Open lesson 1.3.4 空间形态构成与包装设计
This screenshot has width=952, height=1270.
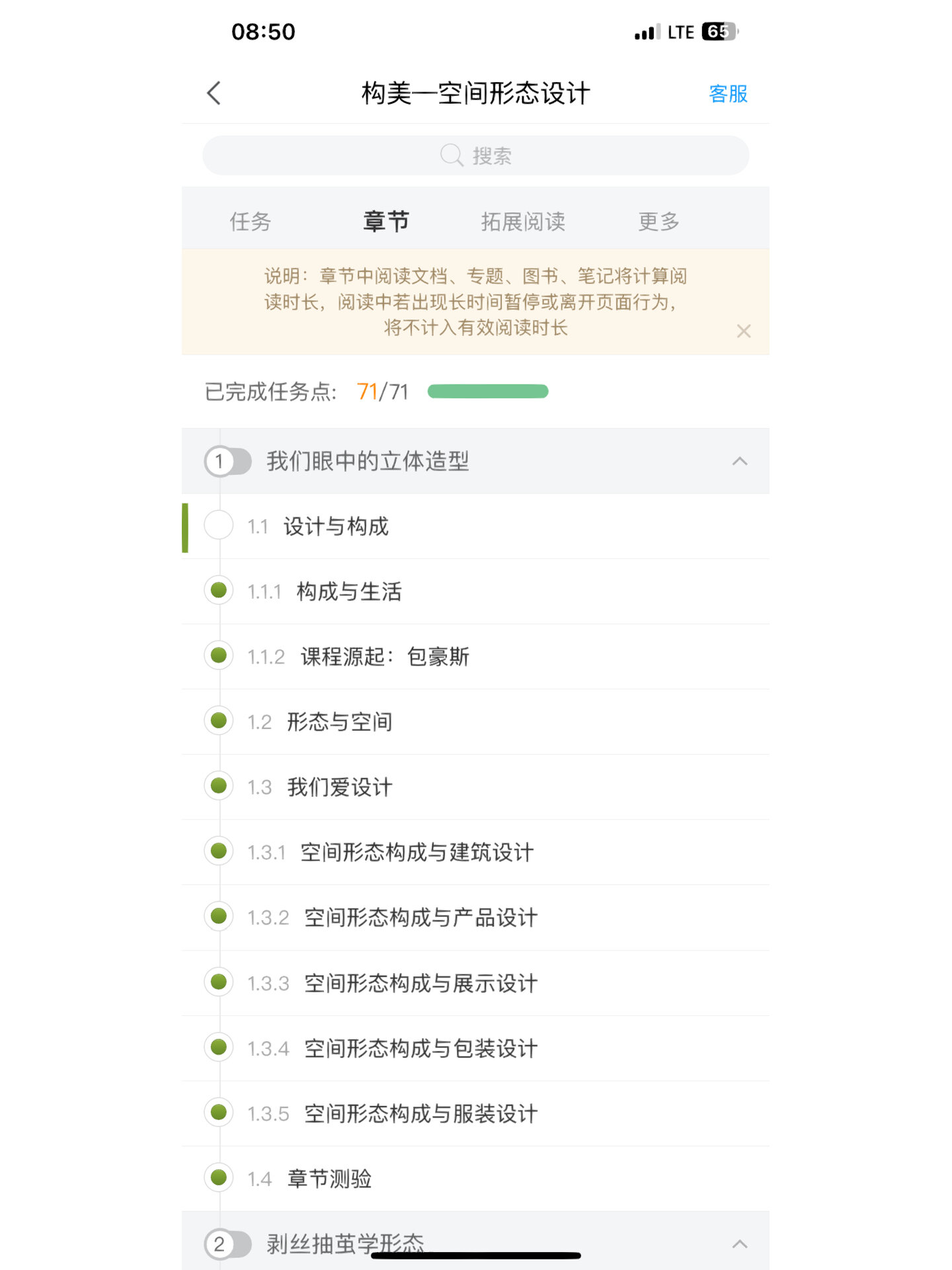475,1048
